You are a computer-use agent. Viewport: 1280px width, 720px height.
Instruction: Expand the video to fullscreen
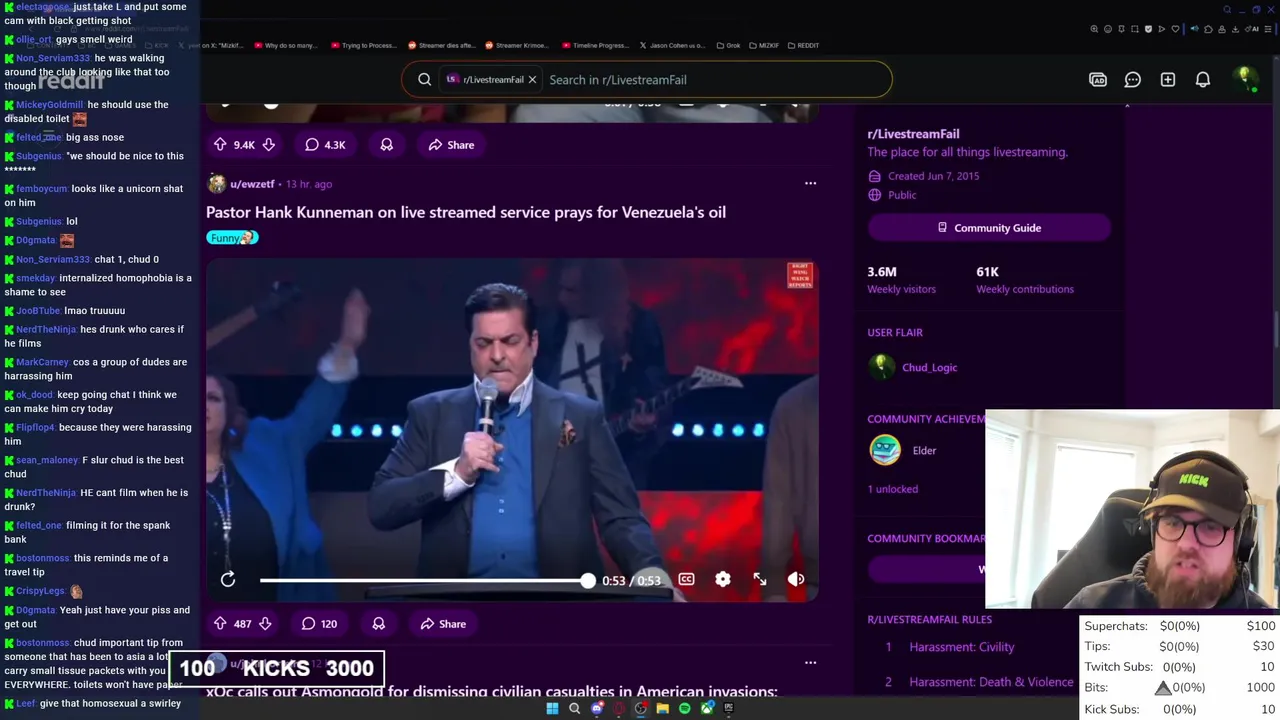(x=760, y=580)
